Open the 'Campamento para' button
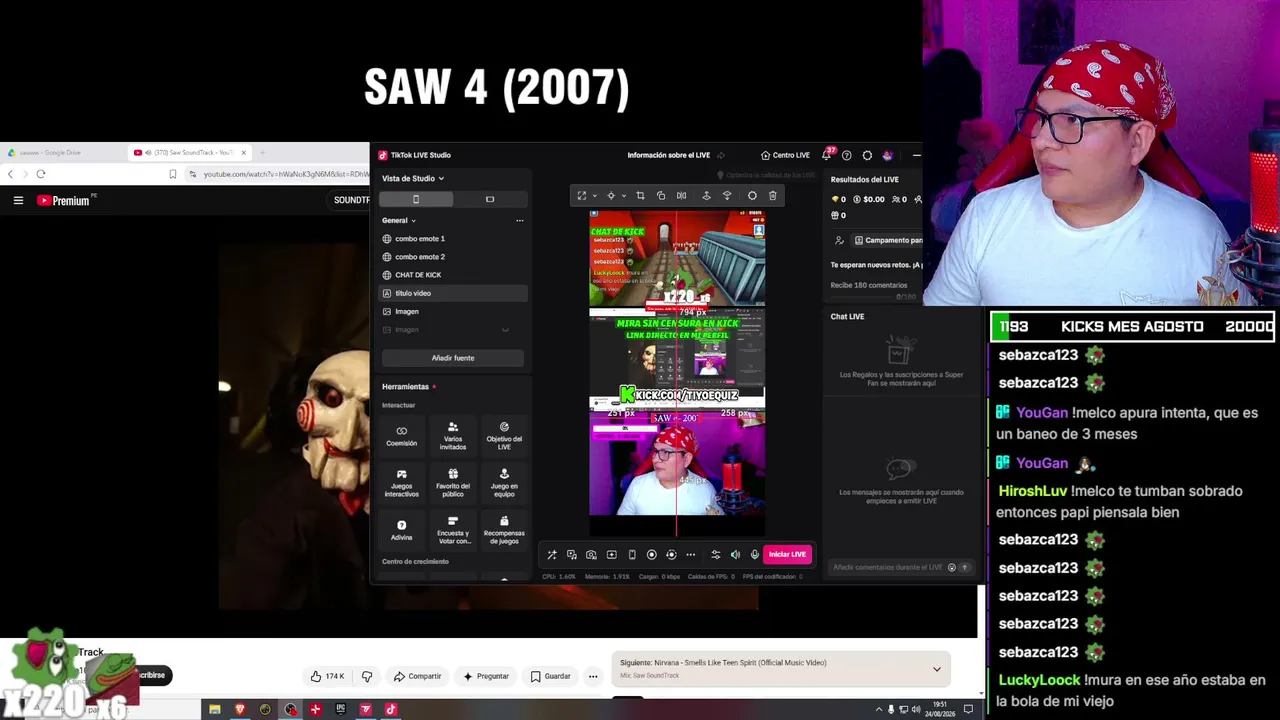The image size is (1280, 720). [887, 240]
